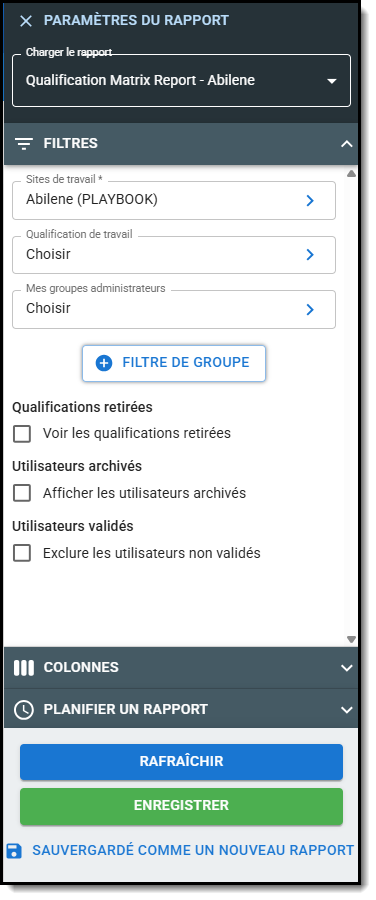Image resolution: width=376 pixels, height=900 pixels.
Task: Click the filter lines icon beside FILTRES
Action: (24, 143)
